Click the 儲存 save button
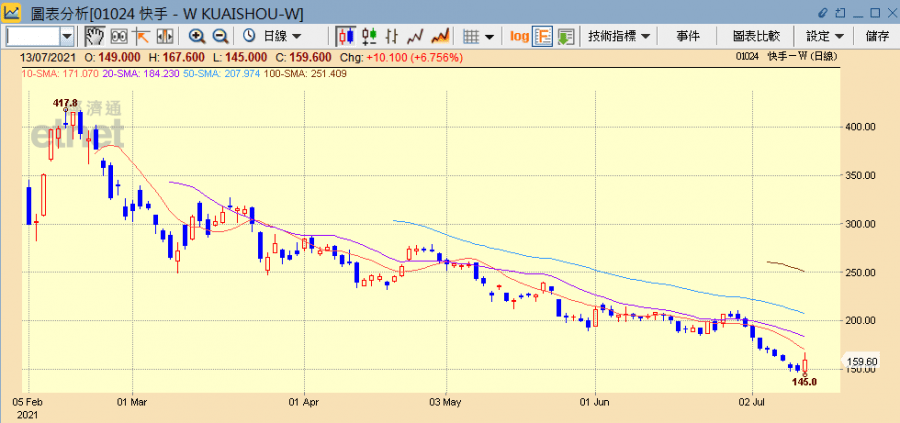900x423 pixels. (878, 36)
